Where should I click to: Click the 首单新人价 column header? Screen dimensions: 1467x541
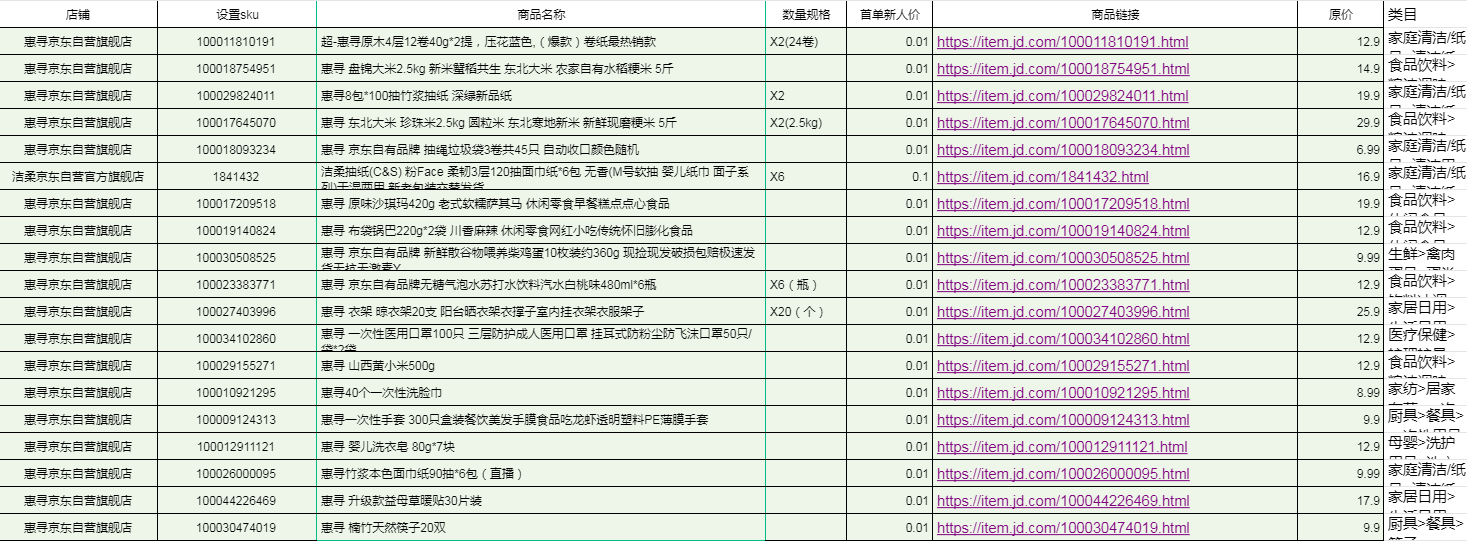tap(889, 15)
